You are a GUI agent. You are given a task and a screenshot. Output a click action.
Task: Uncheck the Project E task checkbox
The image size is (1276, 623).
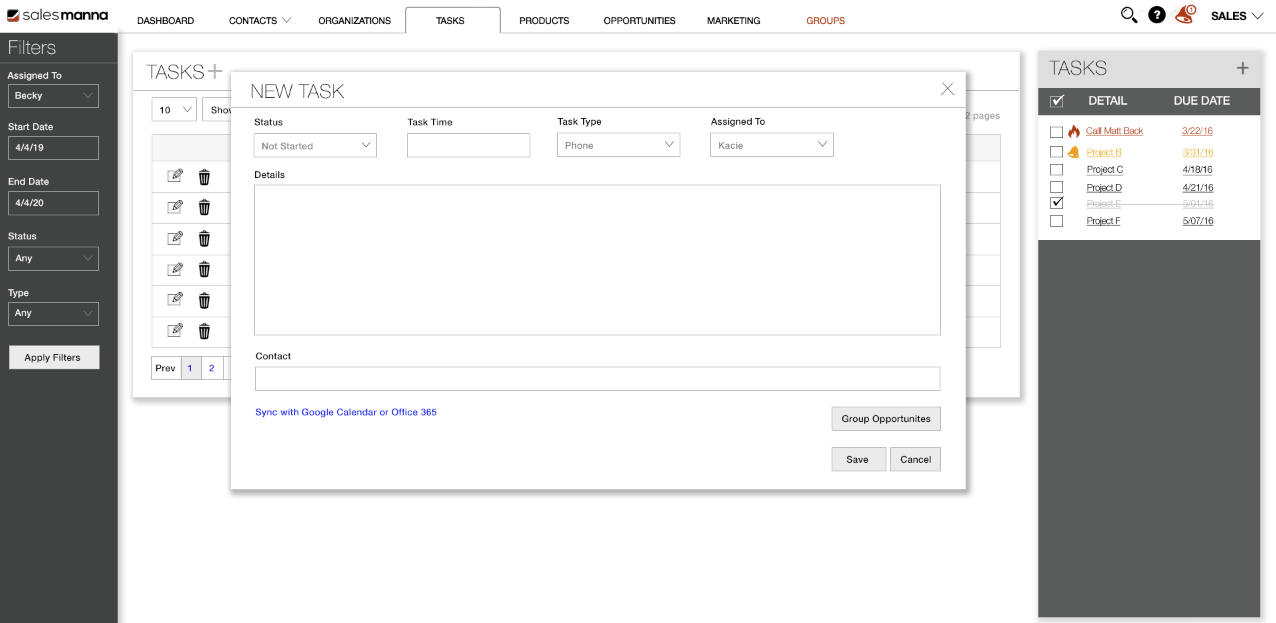coord(1057,203)
